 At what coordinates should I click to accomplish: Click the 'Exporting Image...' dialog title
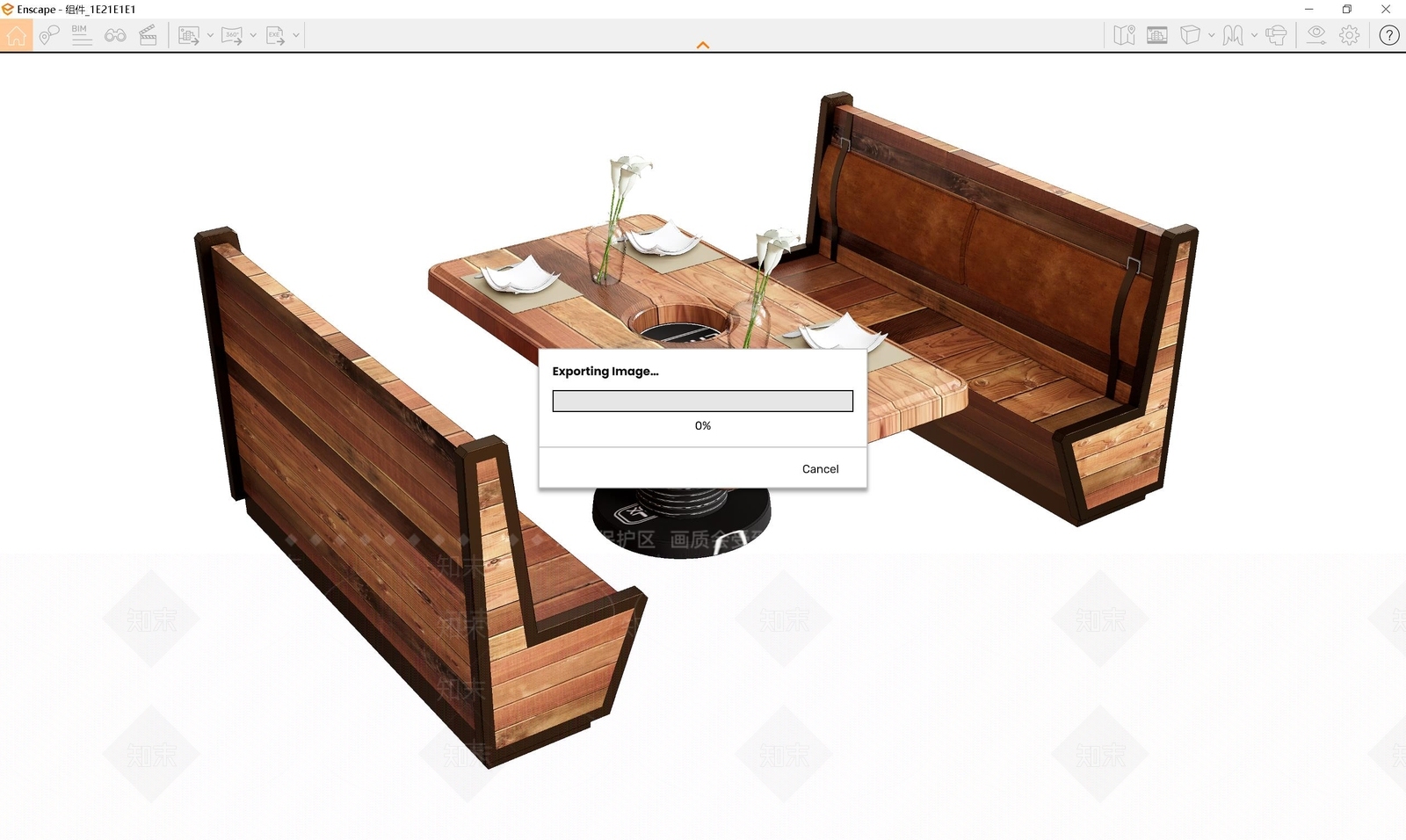[605, 372]
